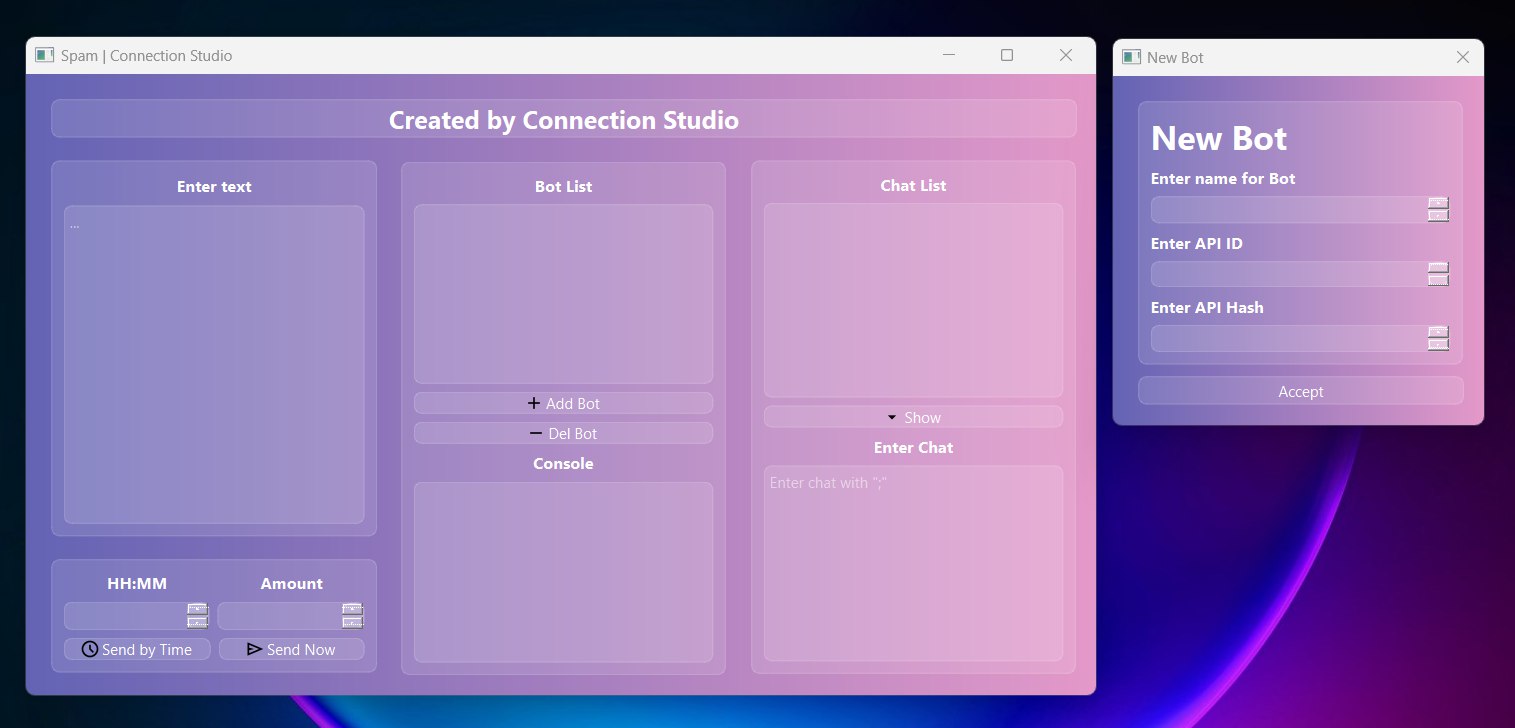The height and width of the screenshot is (728, 1515).
Task: Focus the Enter text message box
Action: (214, 365)
